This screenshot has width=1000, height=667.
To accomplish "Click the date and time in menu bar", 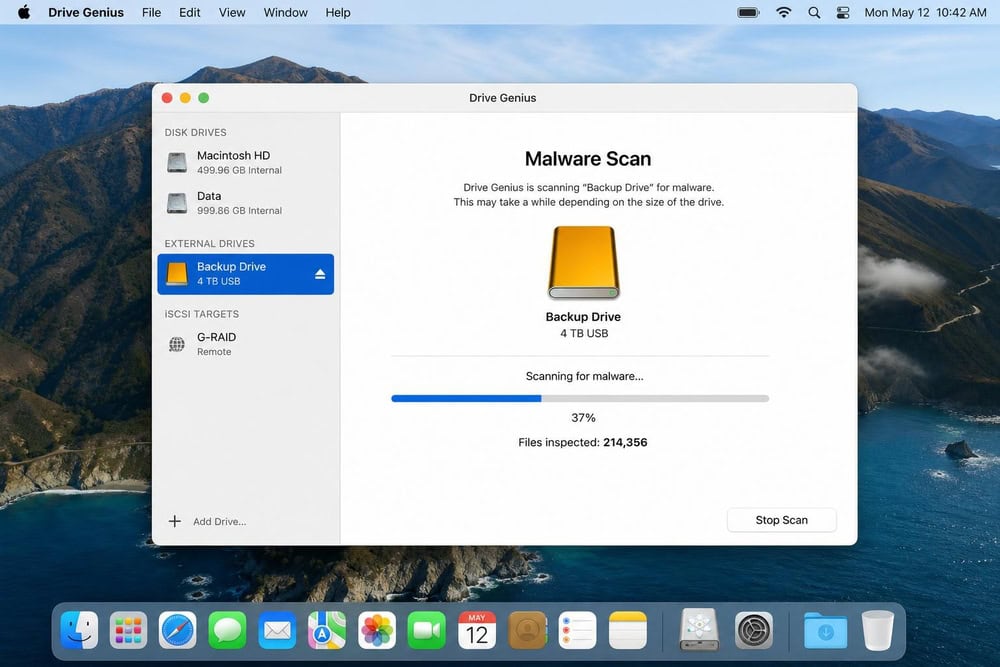I will coord(925,12).
